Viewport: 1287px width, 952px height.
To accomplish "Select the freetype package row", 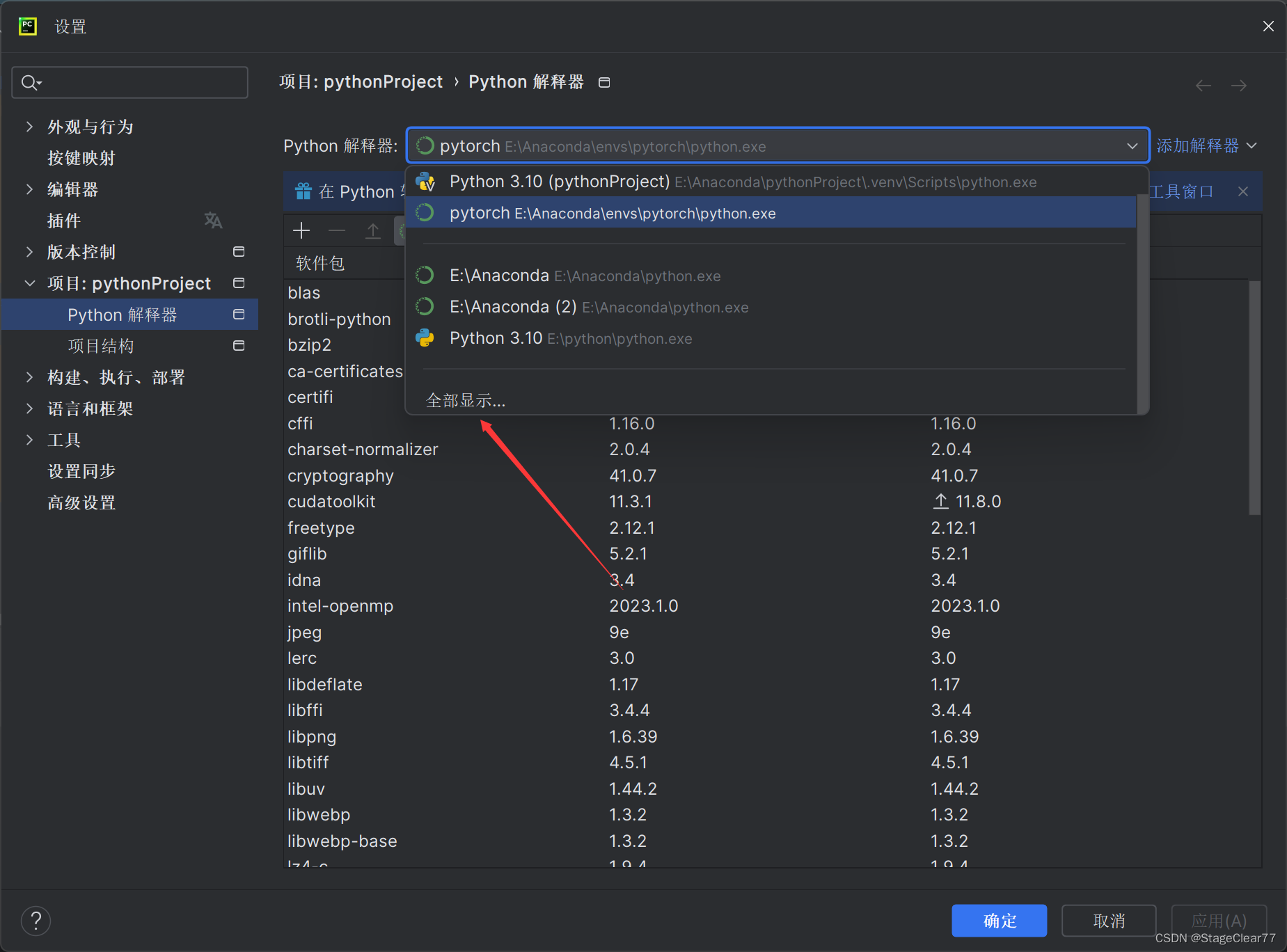I will 766,527.
